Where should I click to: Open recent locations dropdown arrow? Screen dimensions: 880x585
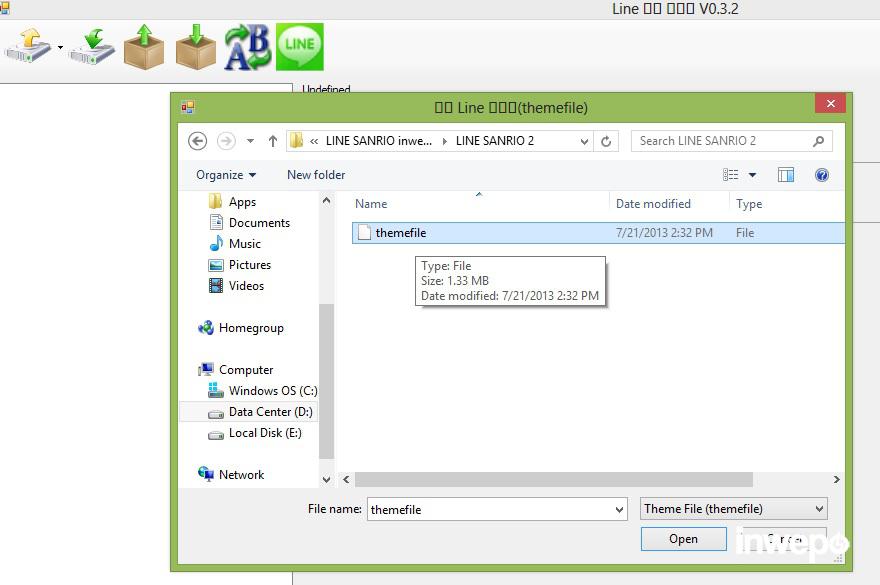pos(250,141)
